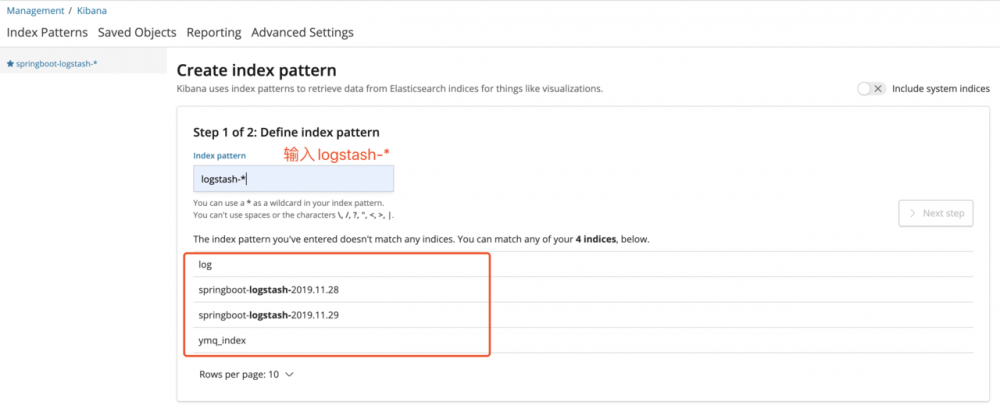Image resolution: width=1000 pixels, height=405 pixels.
Task: Click the Next step chevron icon
Action: pos(911,213)
